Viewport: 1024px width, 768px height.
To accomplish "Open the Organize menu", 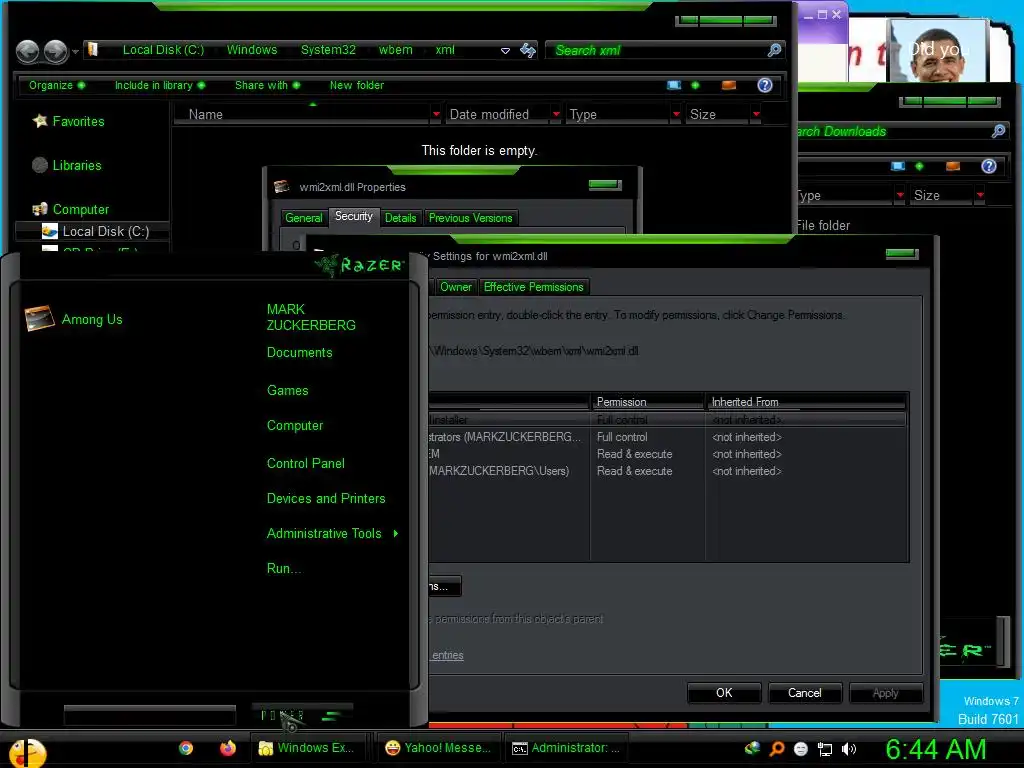I will (x=56, y=85).
